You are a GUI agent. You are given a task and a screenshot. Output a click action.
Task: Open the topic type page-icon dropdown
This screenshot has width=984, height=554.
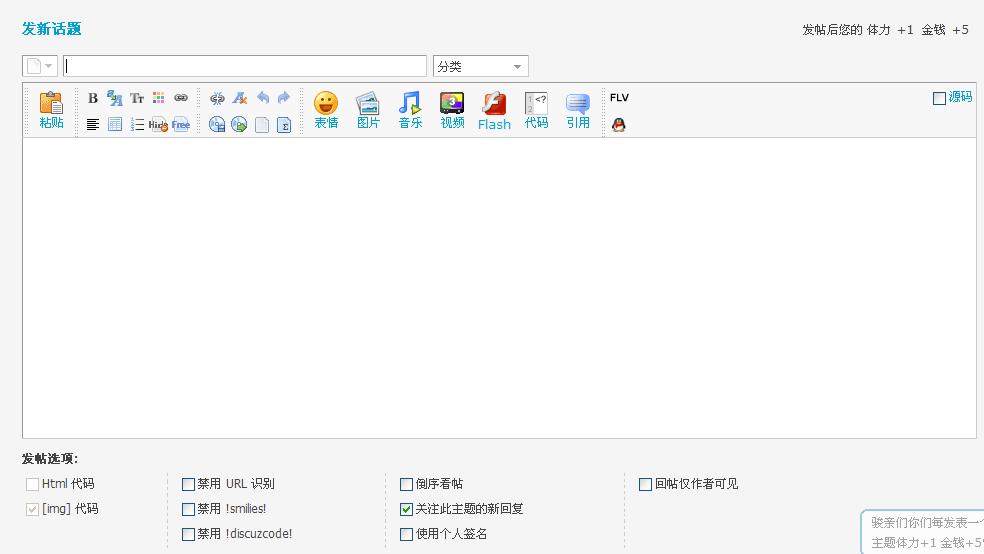pos(40,66)
